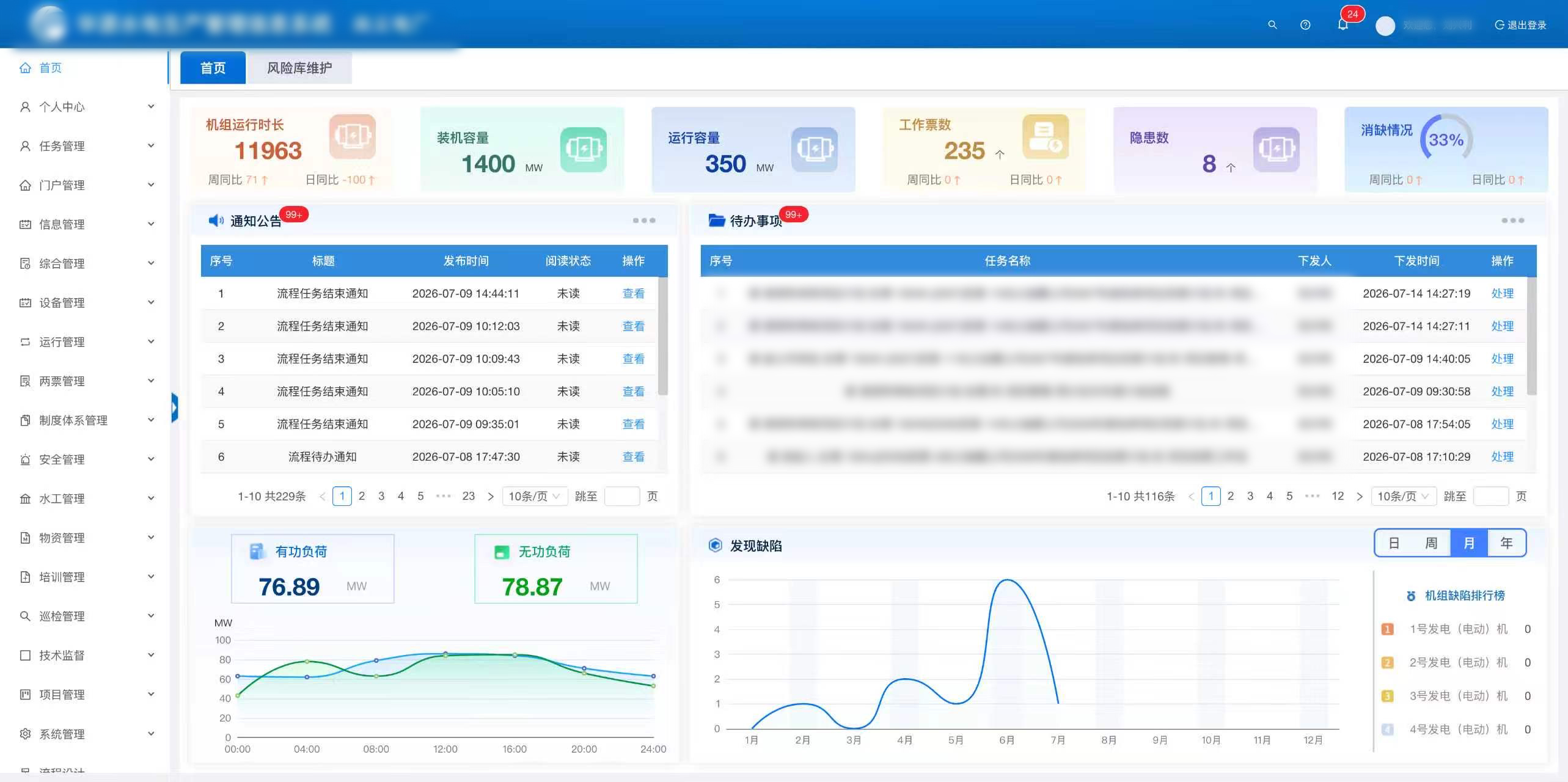1568x782 pixels.
Task: Click the user avatar circle in header
Action: click(x=1385, y=26)
